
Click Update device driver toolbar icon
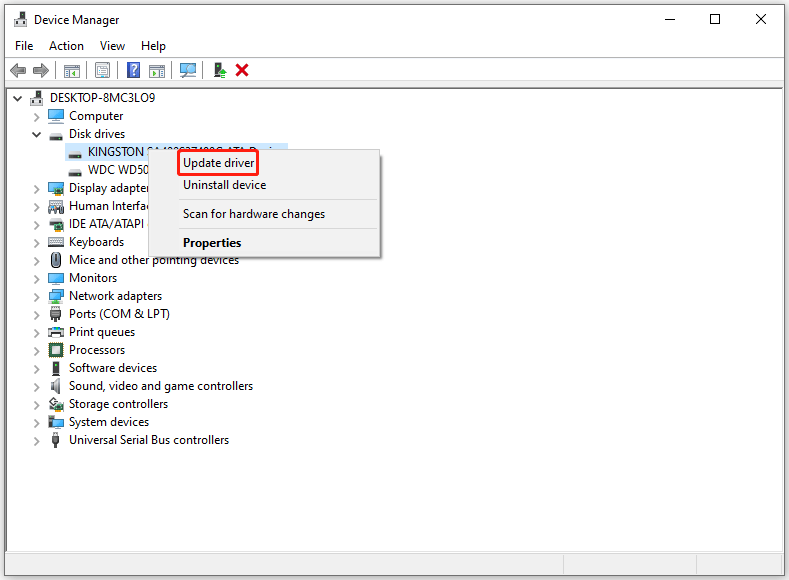pyautogui.click(x=220, y=70)
